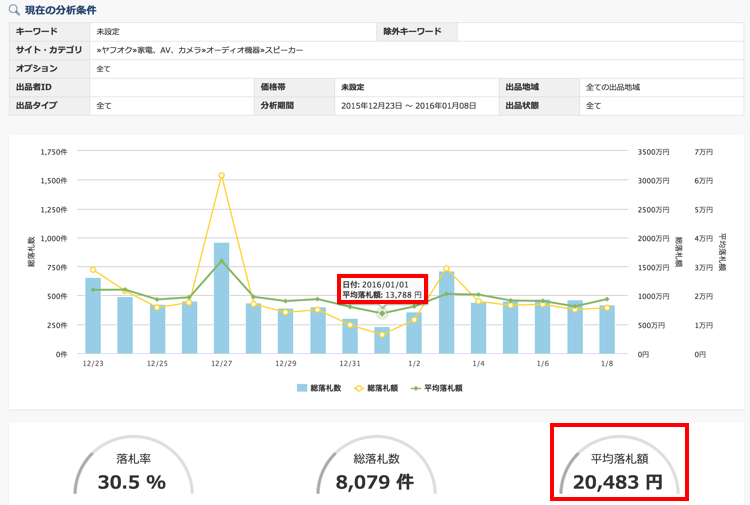This screenshot has height=505, width=750.
Task: Click the 12/31 date label on x-axis
Action: coord(350,363)
